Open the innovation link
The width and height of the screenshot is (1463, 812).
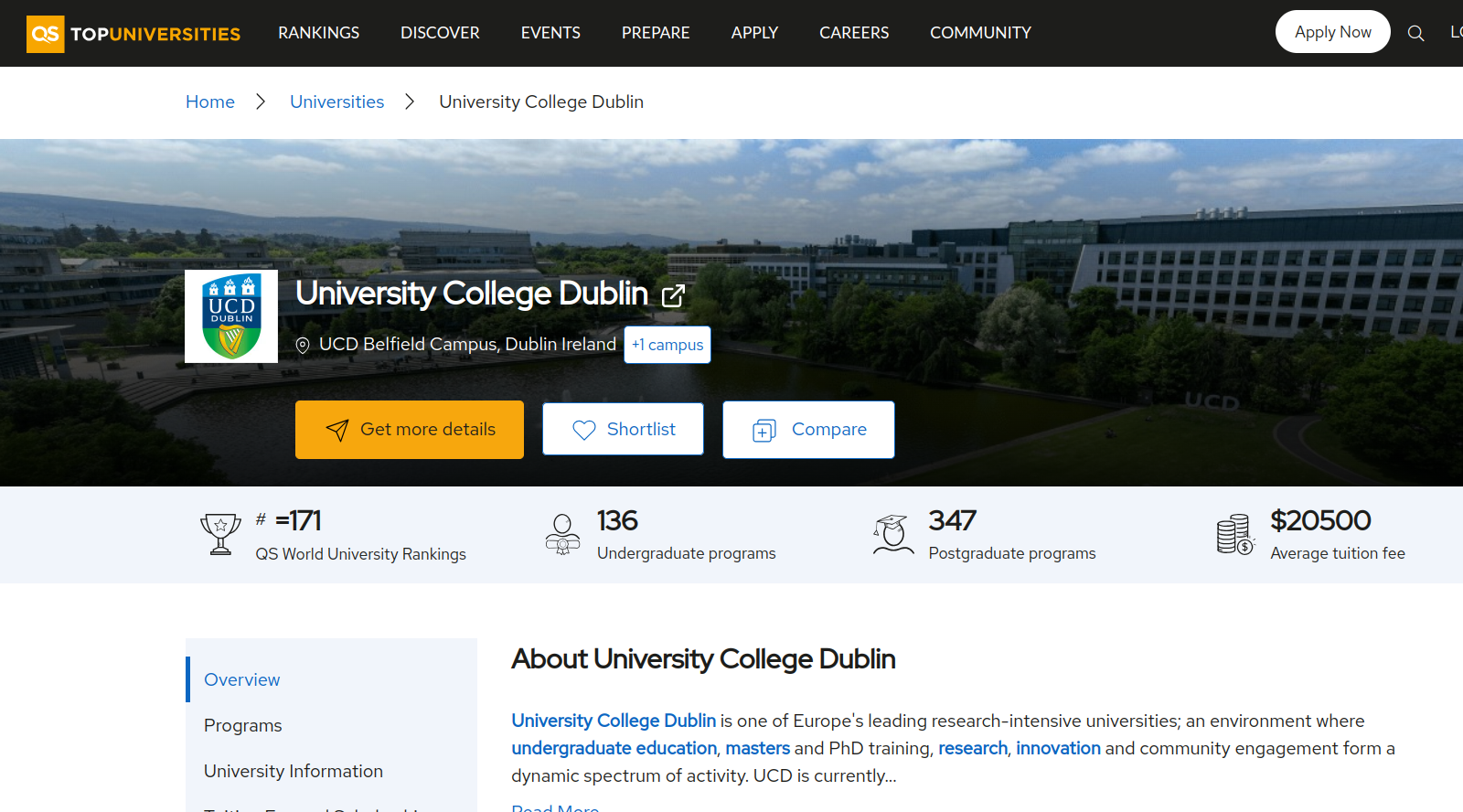(1059, 748)
